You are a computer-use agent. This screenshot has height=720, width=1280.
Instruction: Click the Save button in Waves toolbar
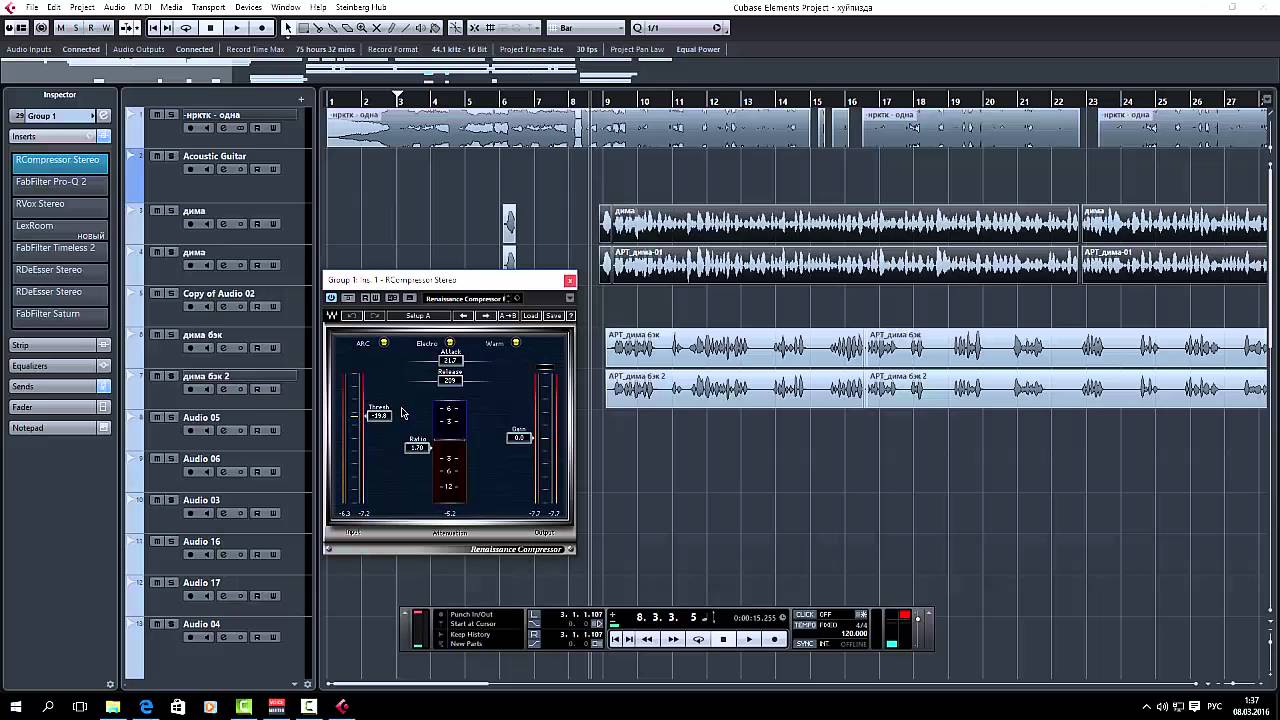(553, 316)
